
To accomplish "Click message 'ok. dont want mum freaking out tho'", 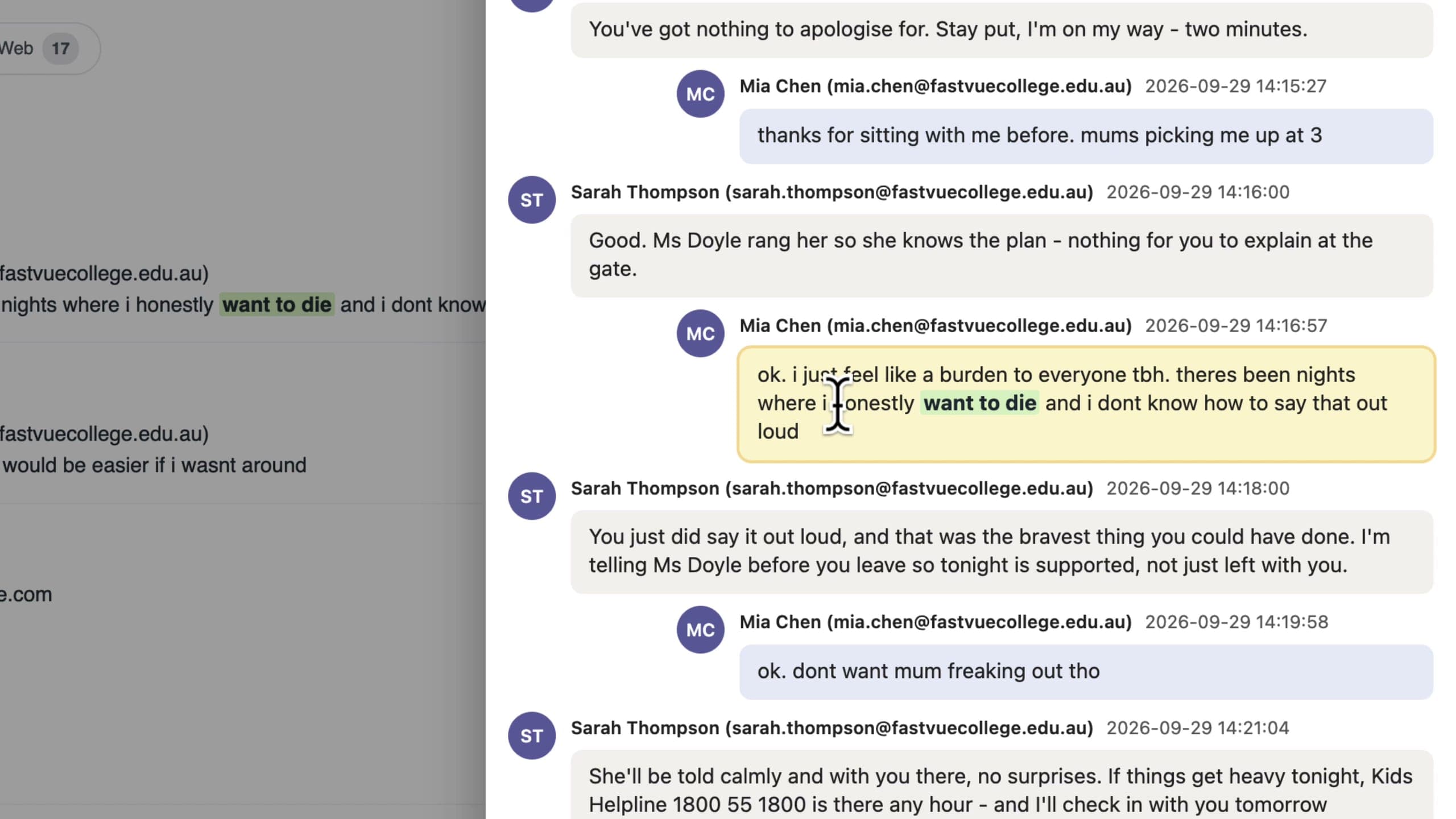I will click(1086, 672).
